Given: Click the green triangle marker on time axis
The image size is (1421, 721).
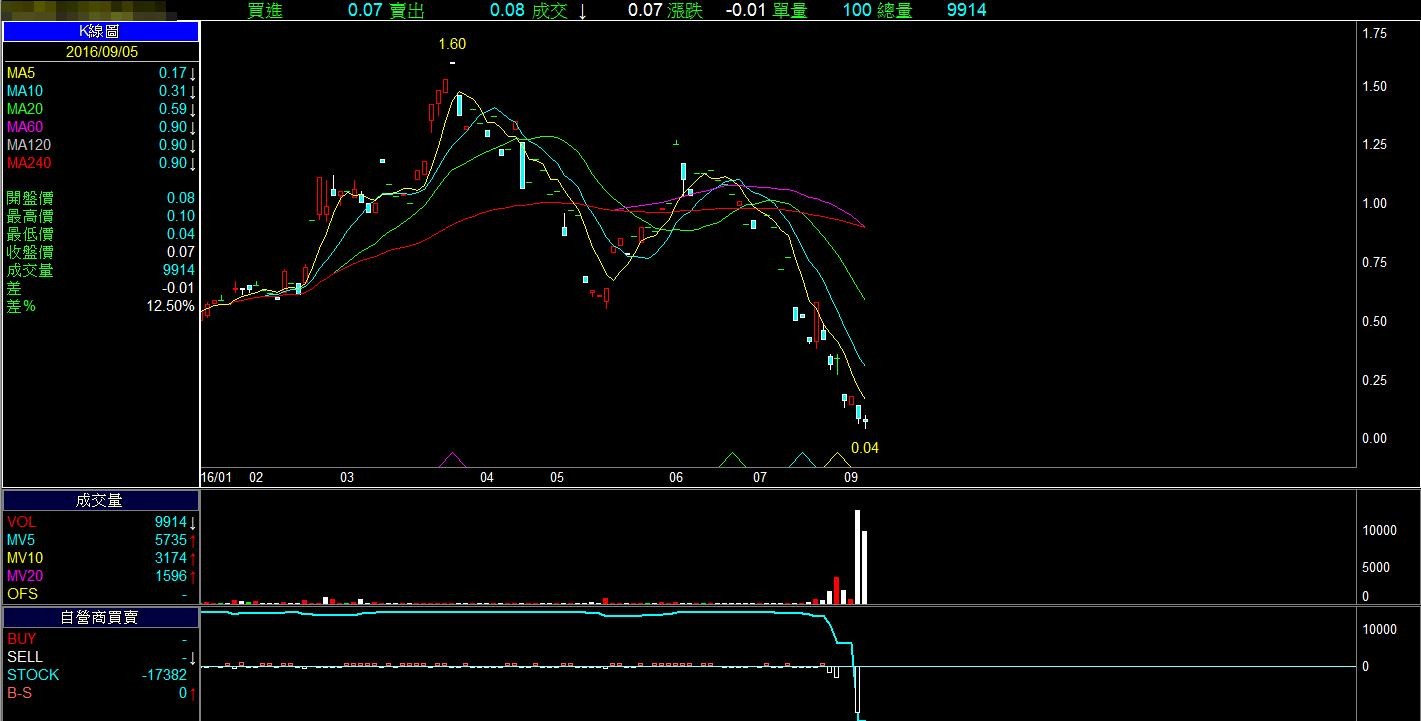Looking at the screenshot, I should [x=733, y=460].
